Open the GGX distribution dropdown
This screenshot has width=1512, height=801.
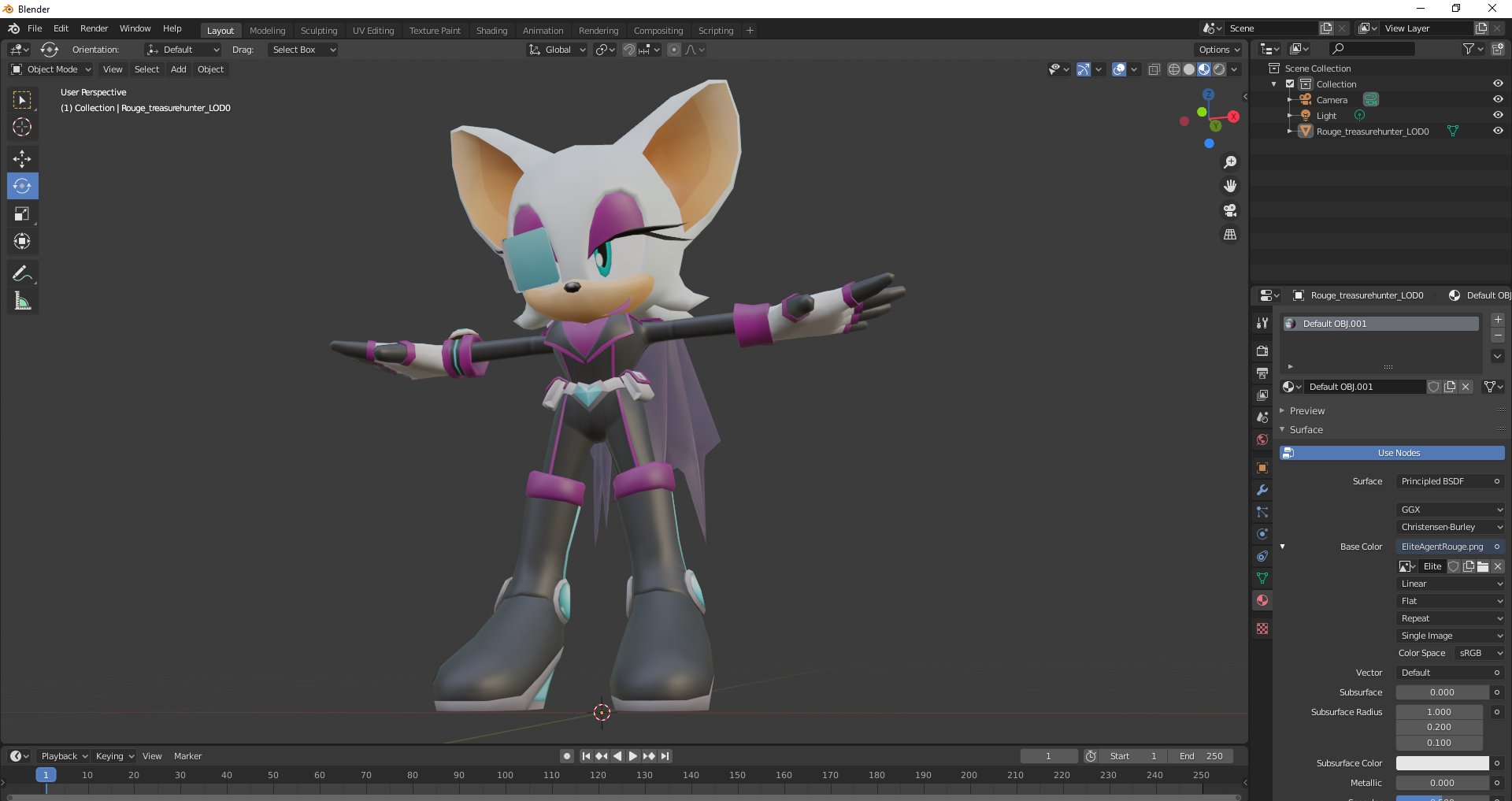click(1451, 510)
